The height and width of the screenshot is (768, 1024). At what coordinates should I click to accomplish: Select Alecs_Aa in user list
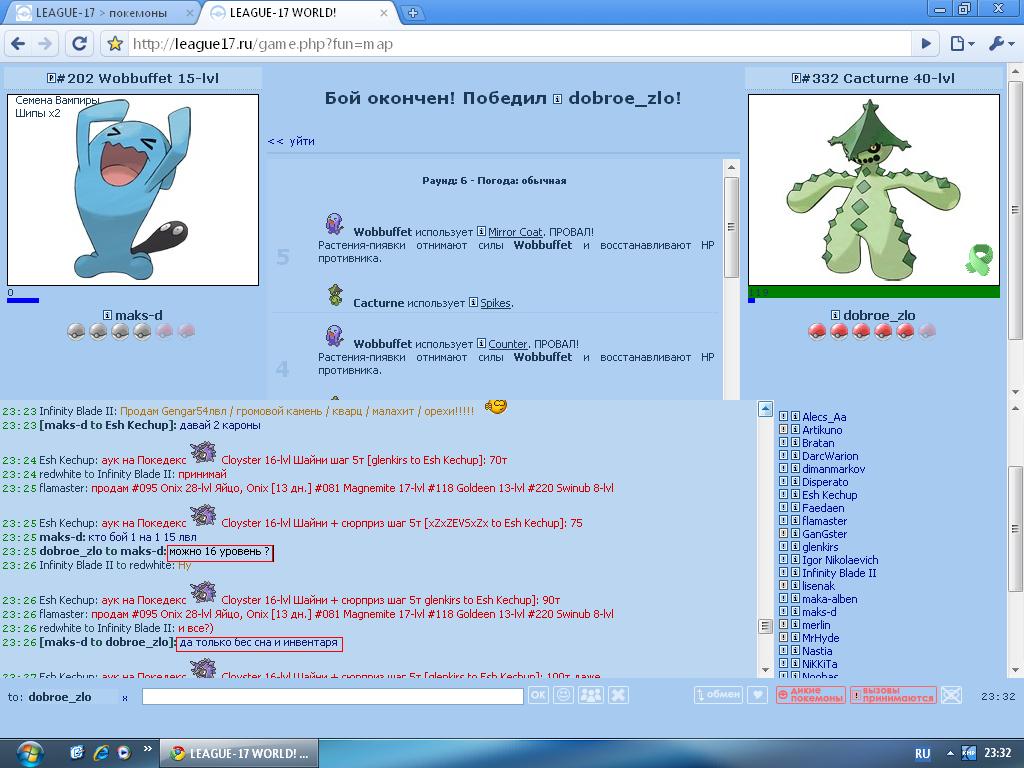tap(824, 417)
